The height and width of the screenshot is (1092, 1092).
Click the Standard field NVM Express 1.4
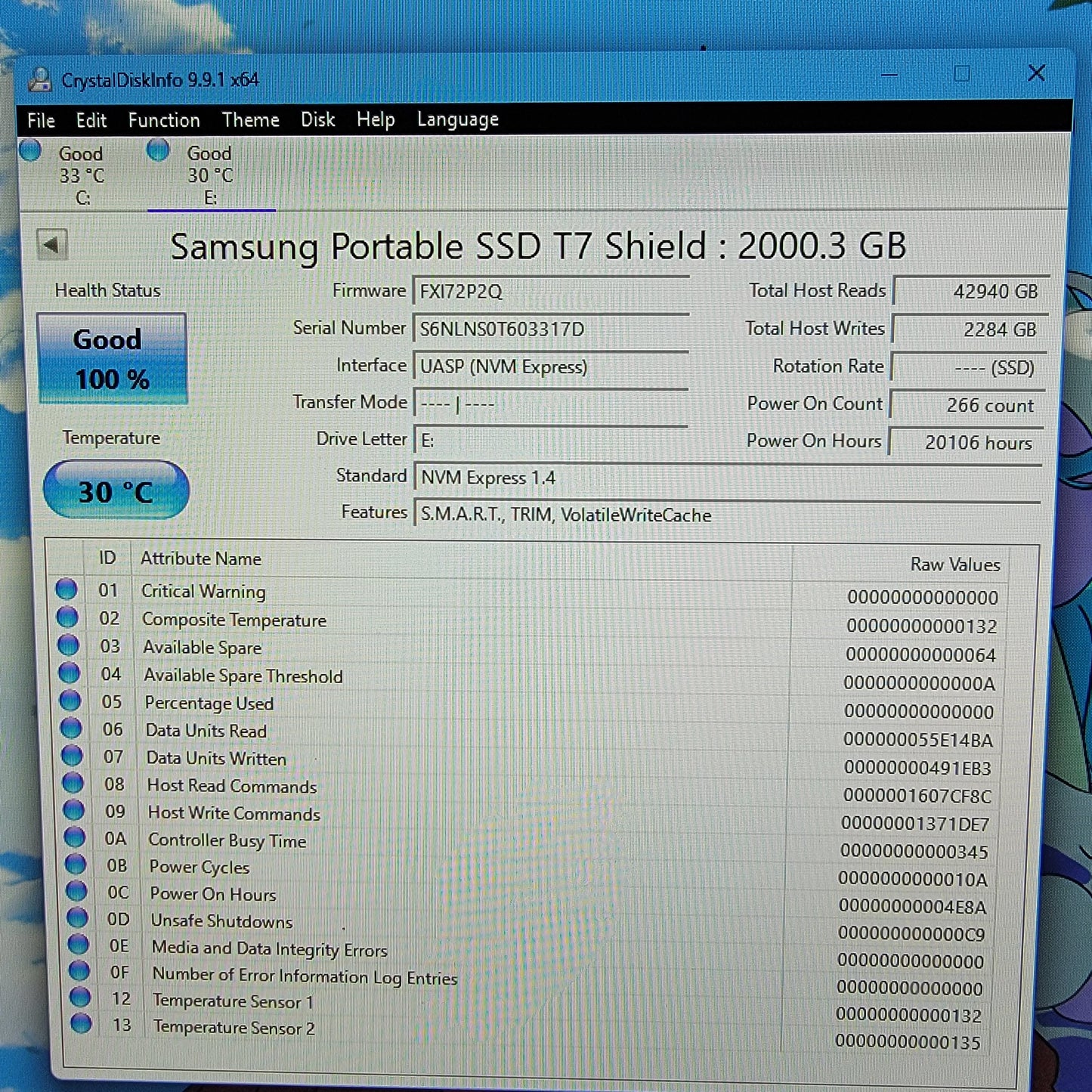pyautogui.click(x=728, y=478)
